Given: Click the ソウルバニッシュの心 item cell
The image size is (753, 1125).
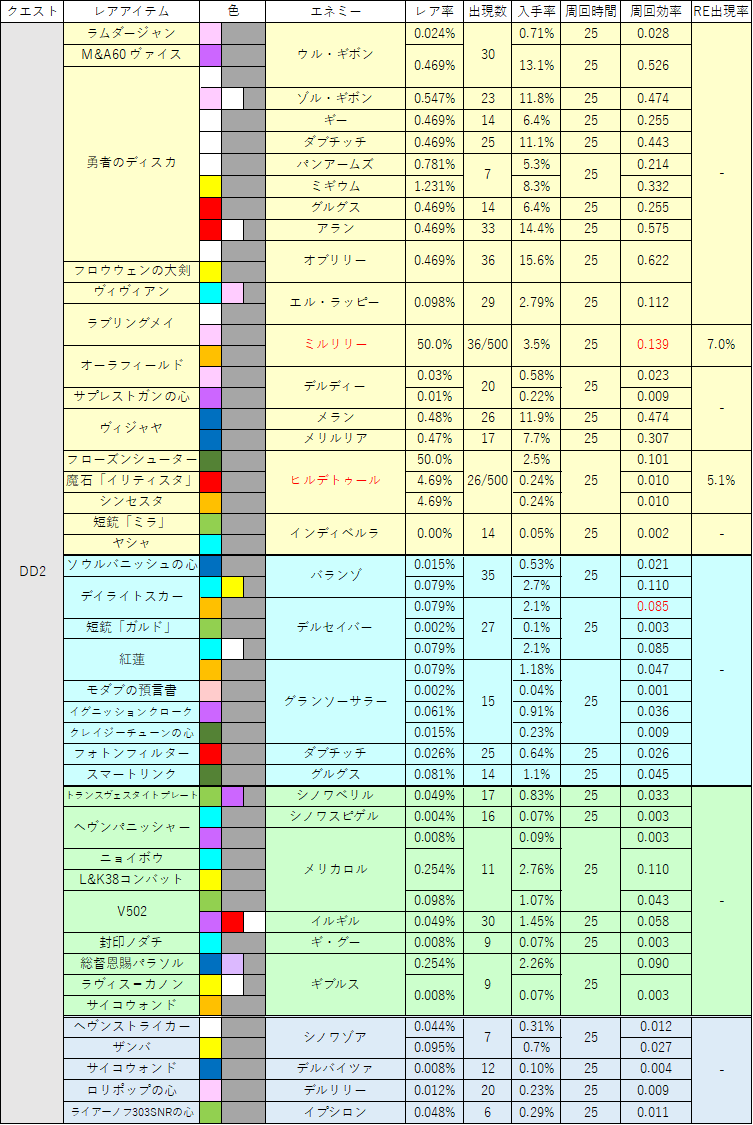Looking at the screenshot, I should click(x=131, y=565).
